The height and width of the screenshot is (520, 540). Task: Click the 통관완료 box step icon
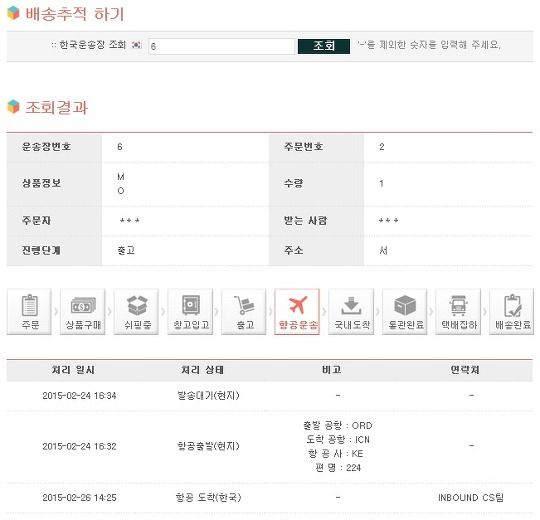[x=405, y=312]
